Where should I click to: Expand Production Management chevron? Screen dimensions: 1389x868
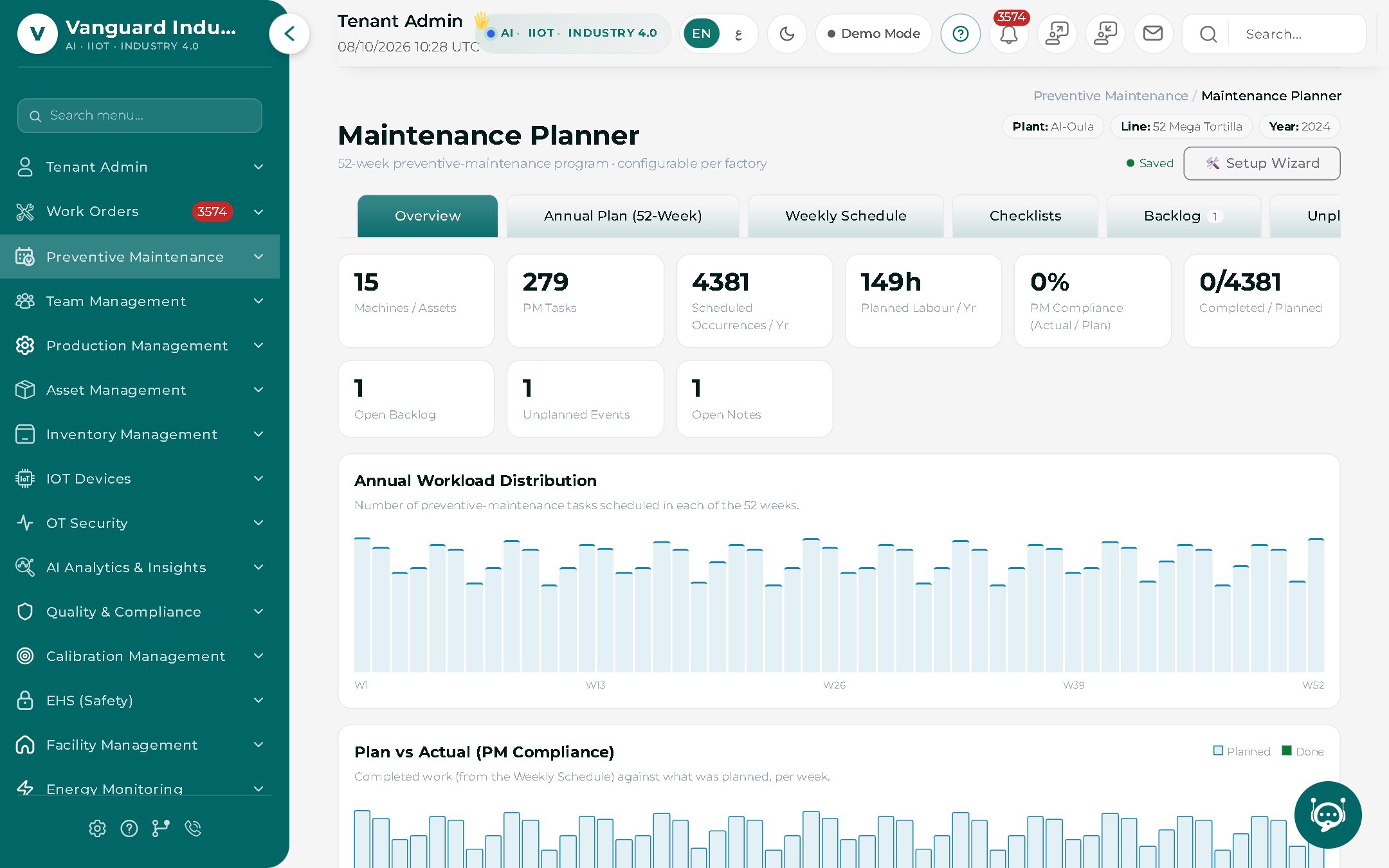[259, 345]
